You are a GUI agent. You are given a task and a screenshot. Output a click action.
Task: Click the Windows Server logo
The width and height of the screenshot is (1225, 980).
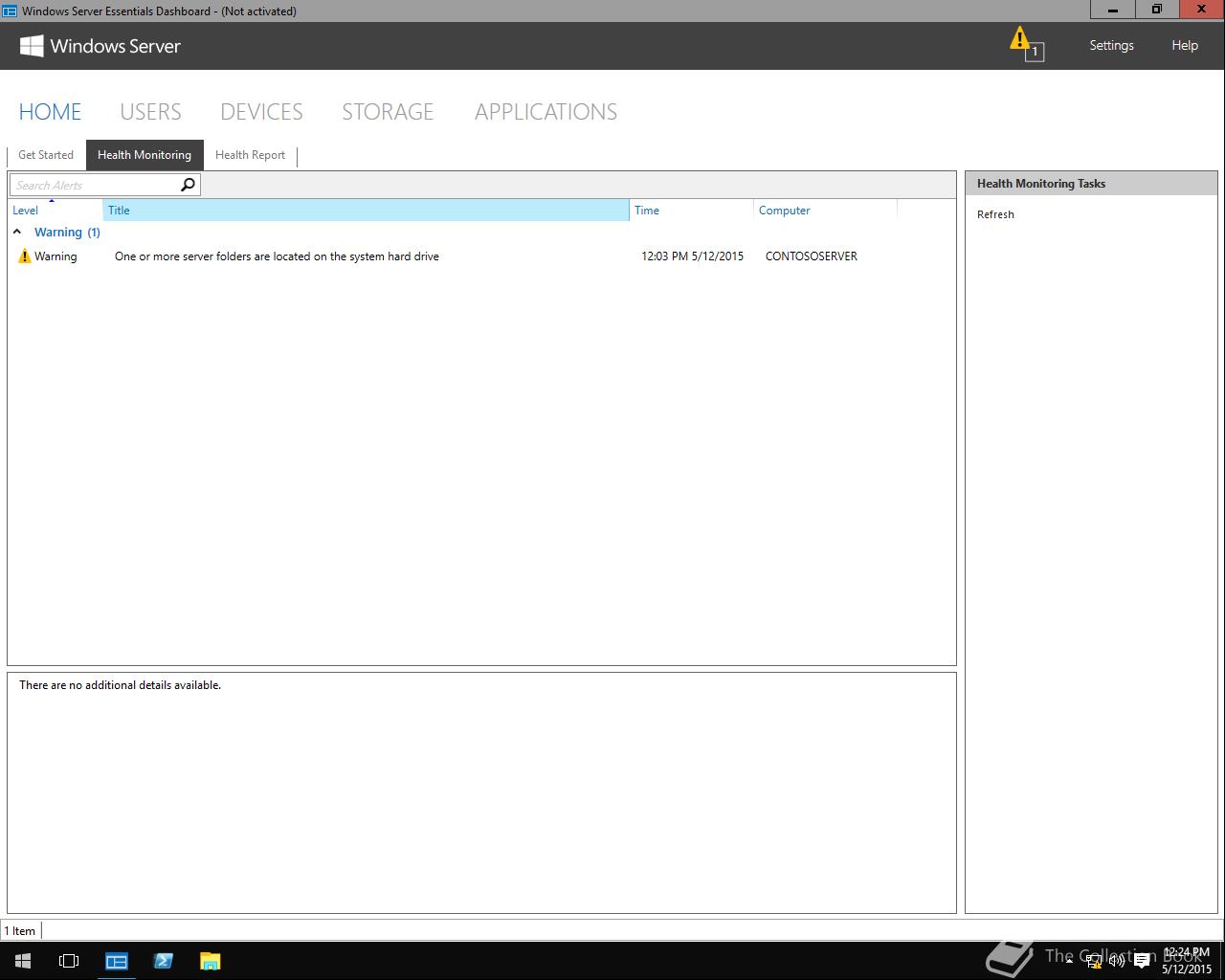click(100, 46)
